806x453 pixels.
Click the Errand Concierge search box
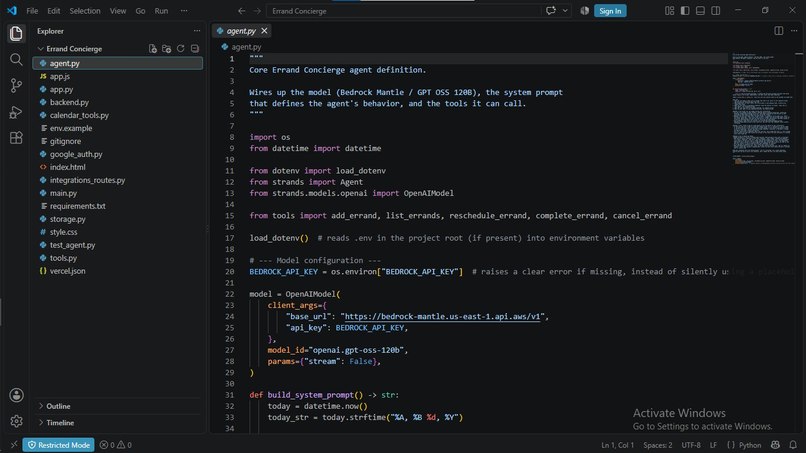[x=404, y=11]
